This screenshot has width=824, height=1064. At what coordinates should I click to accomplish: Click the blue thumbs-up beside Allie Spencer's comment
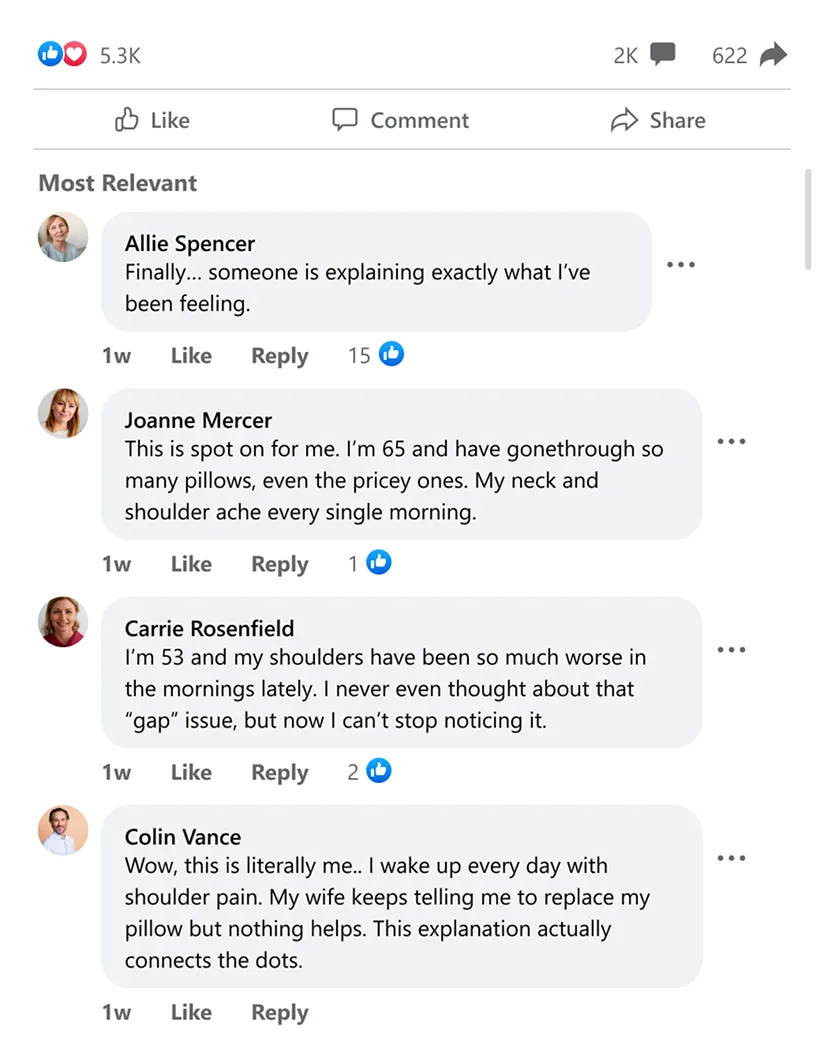pos(391,354)
